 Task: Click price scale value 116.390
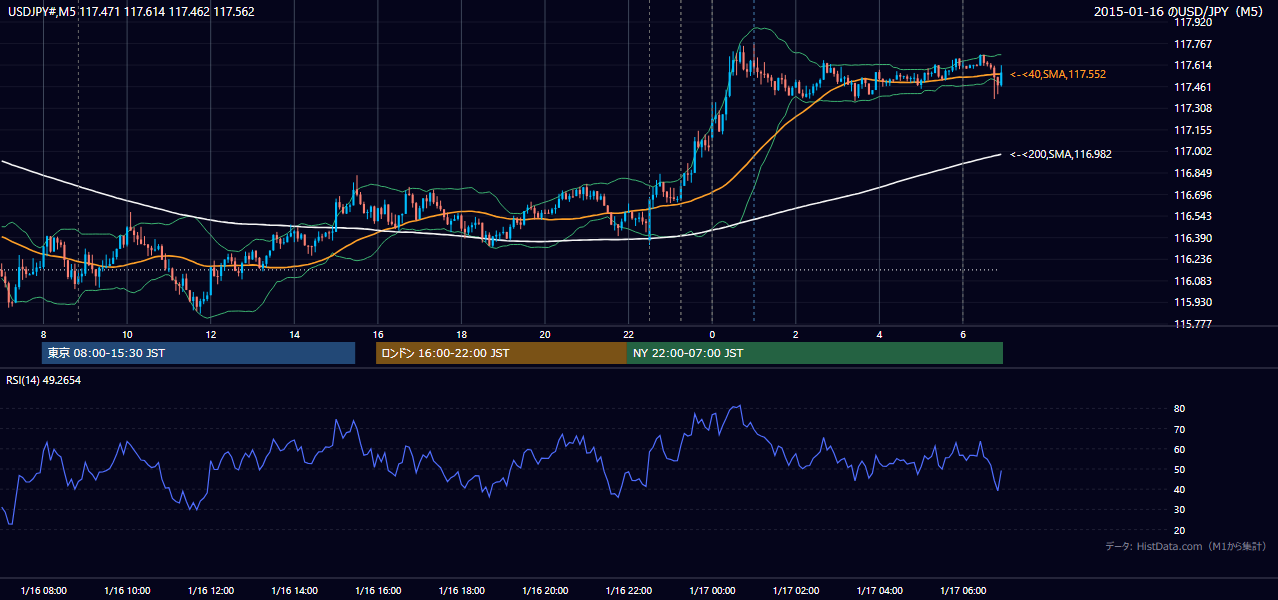(x=1193, y=238)
